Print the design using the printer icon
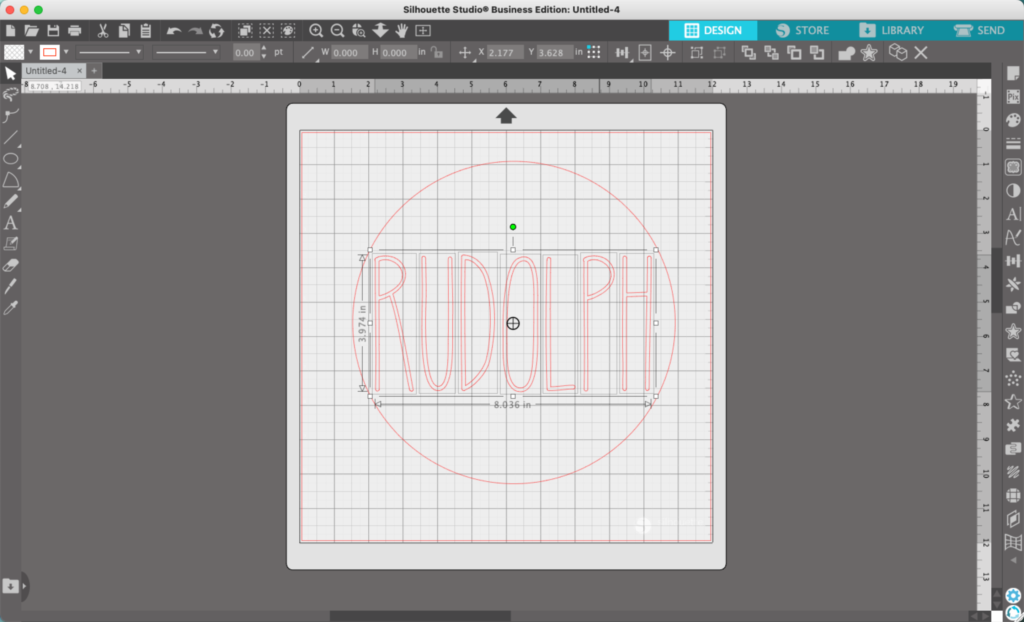The image size is (1024, 622). (75, 31)
